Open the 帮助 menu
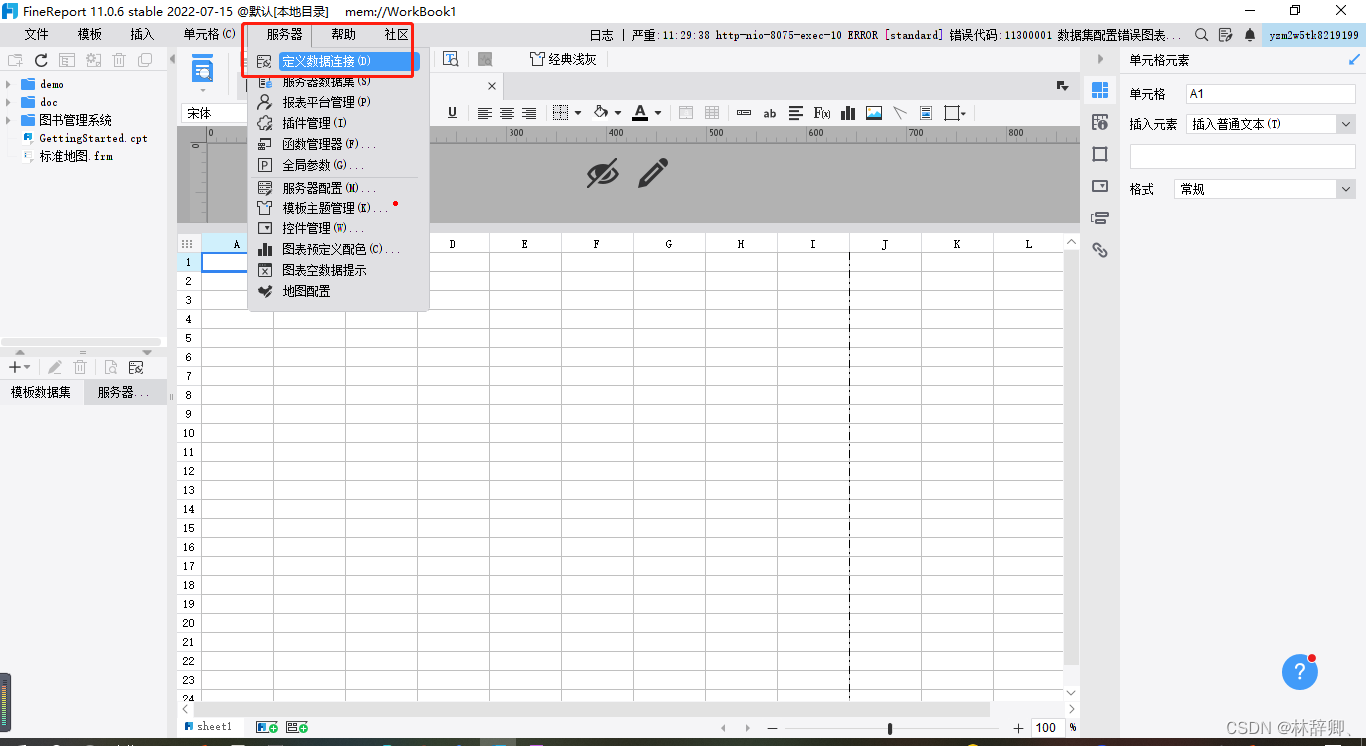 coord(343,34)
